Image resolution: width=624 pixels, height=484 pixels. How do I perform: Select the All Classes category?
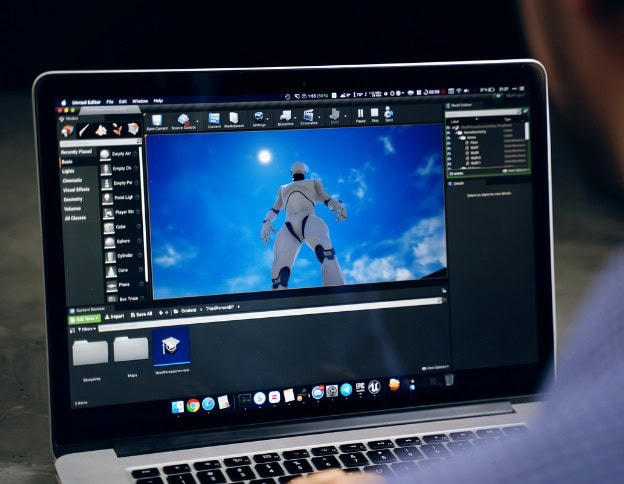pyautogui.click(x=75, y=218)
